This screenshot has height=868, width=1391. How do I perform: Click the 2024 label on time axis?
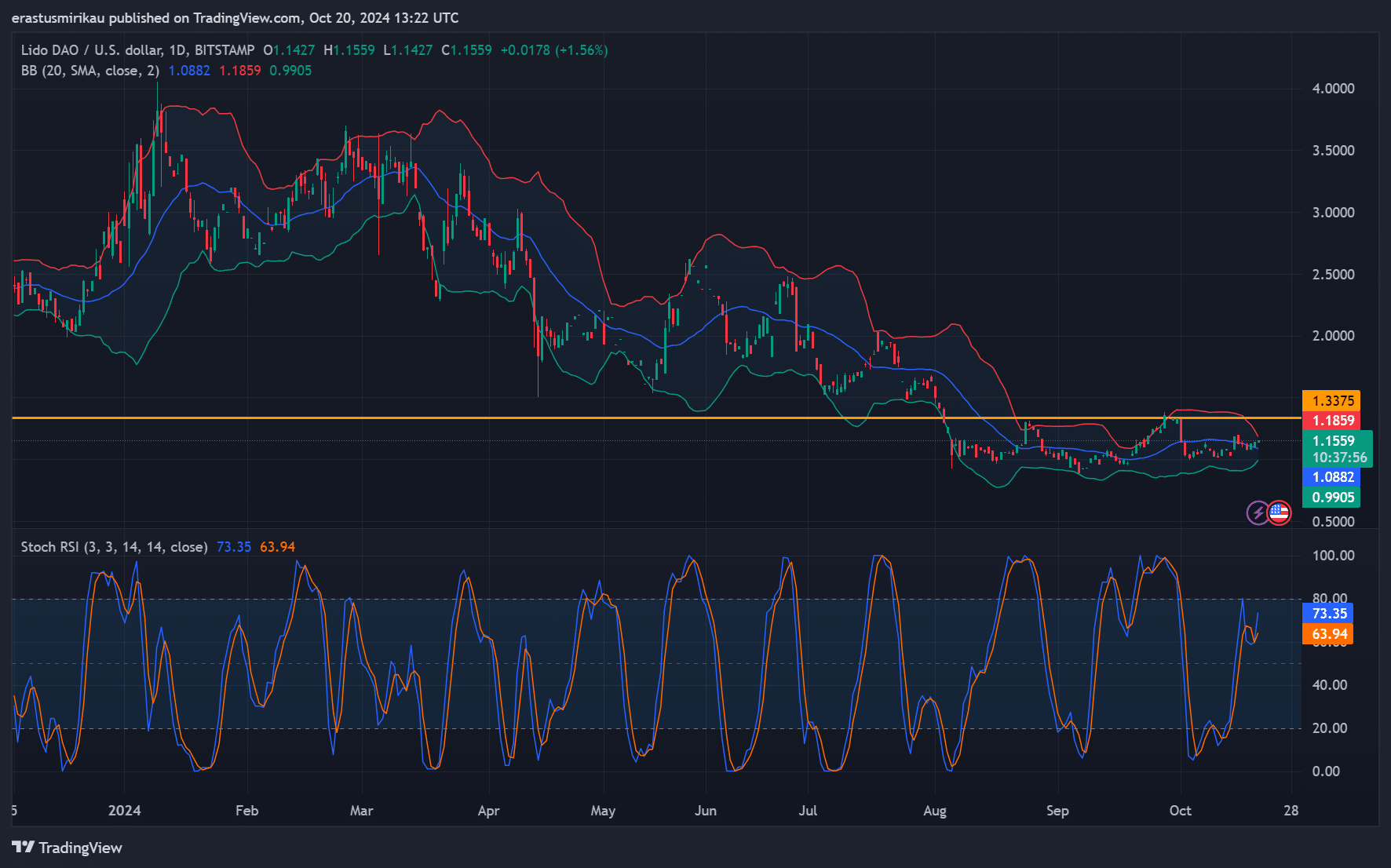pos(125,811)
